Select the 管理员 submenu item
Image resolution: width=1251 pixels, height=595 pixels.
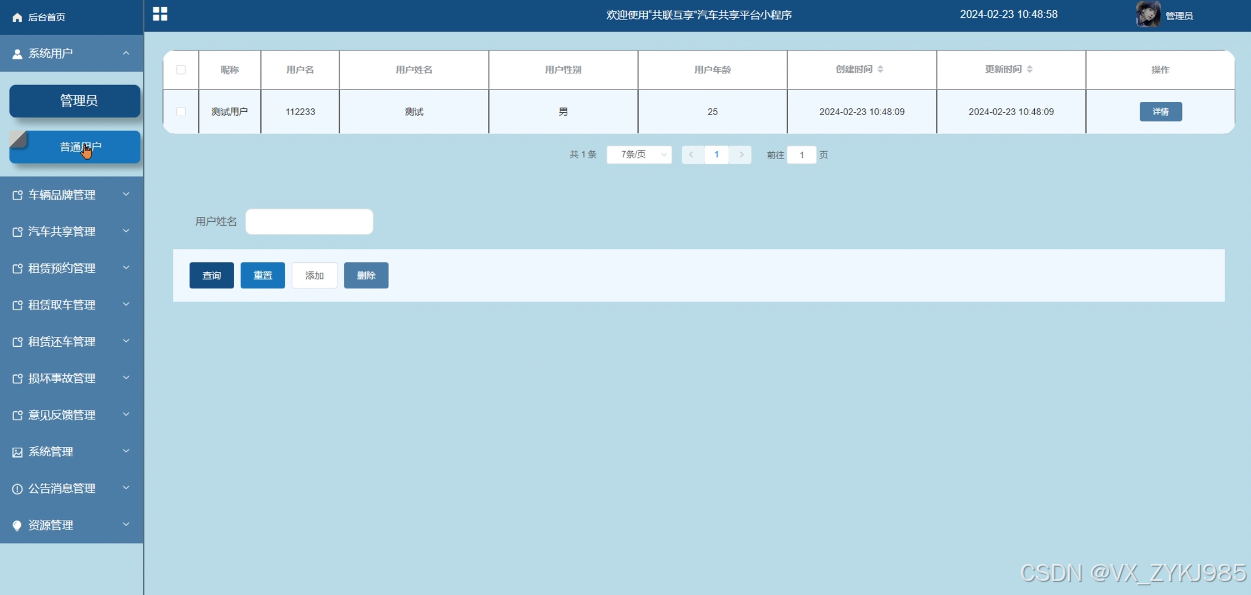(x=75, y=101)
